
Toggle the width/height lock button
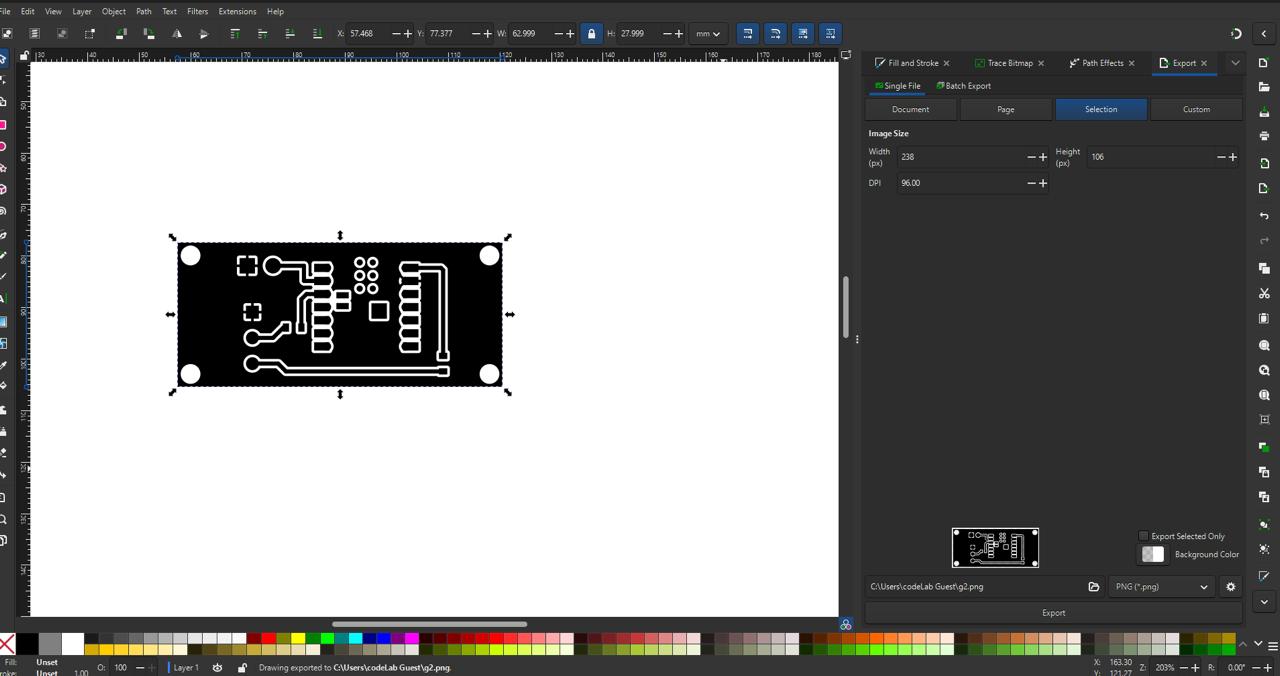[591, 33]
